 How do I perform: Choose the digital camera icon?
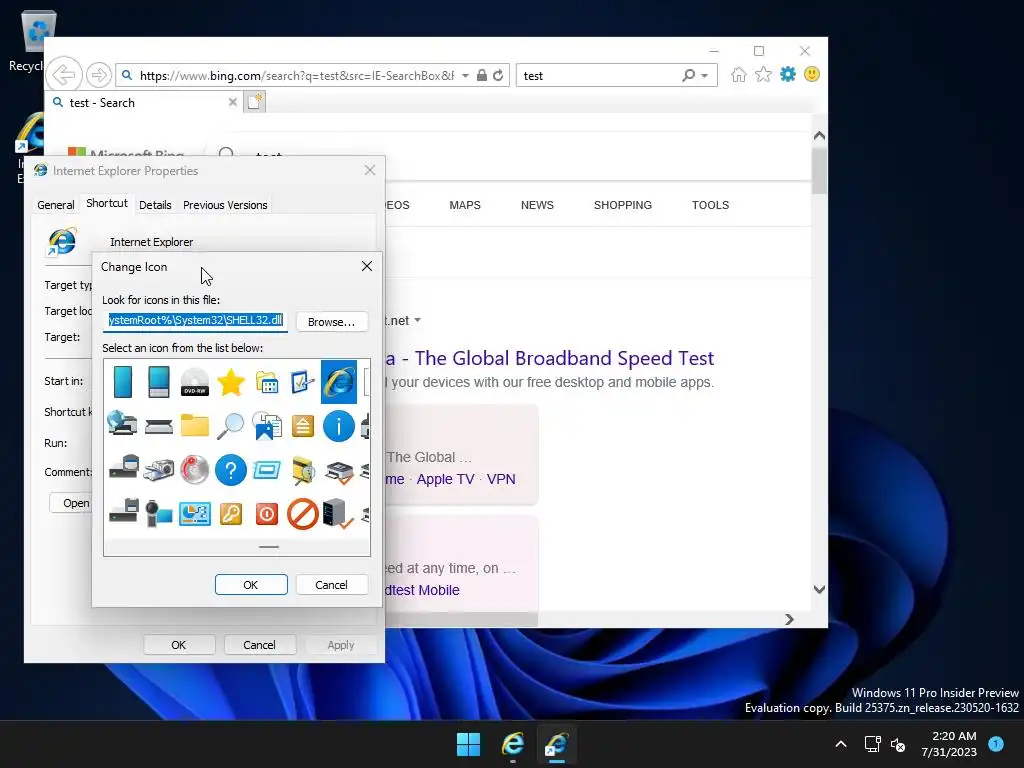pyautogui.click(x=159, y=470)
